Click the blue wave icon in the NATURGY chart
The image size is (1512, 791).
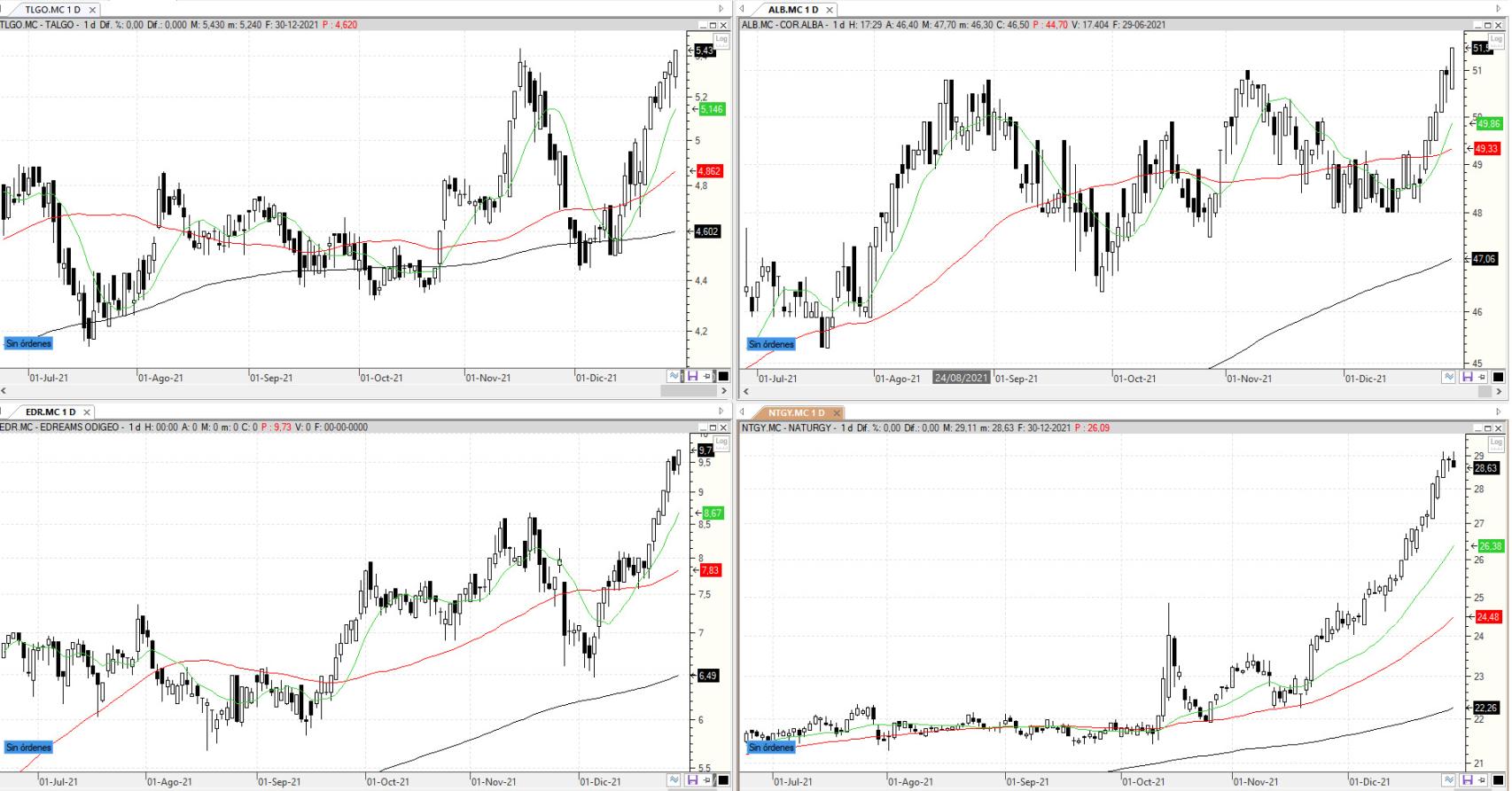click(x=1449, y=781)
